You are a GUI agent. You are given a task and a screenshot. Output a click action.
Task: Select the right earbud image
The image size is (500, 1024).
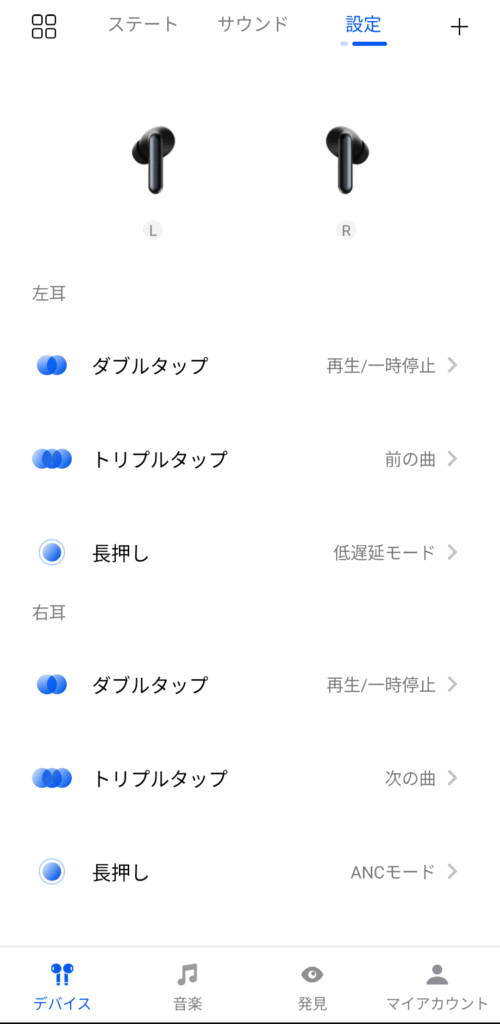(347, 160)
